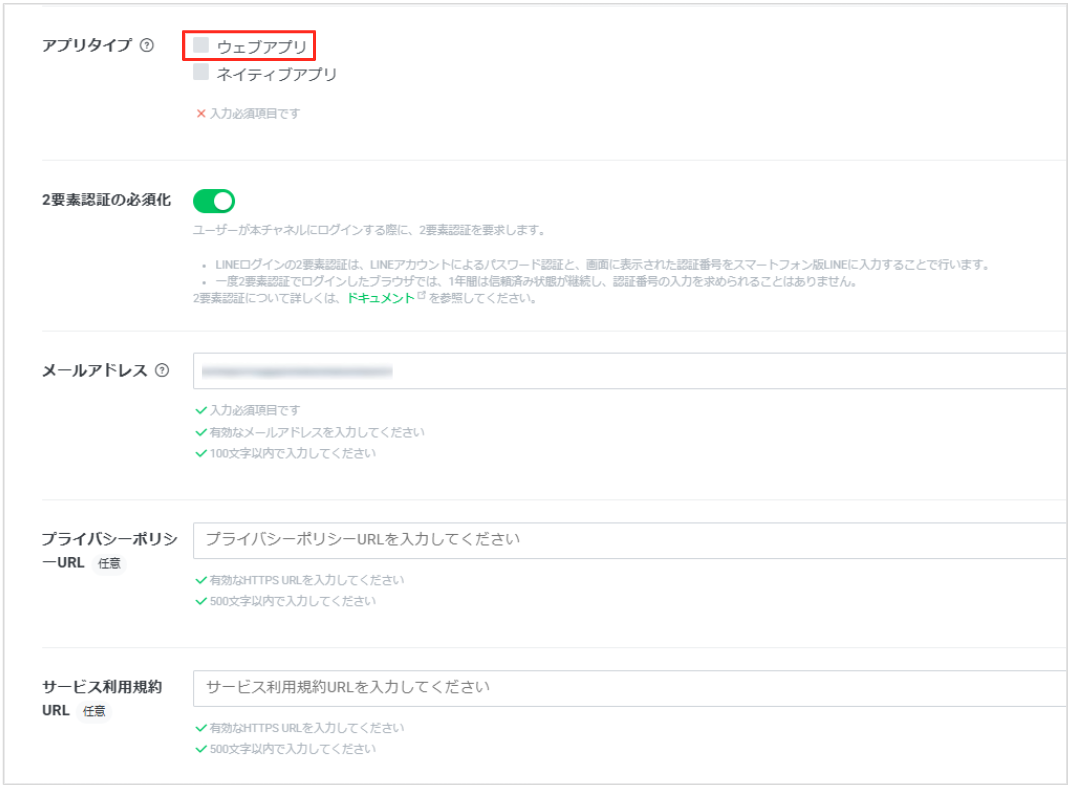Focus the プライバシーポリシーURL input field
This screenshot has width=1073, height=789.
630,540
